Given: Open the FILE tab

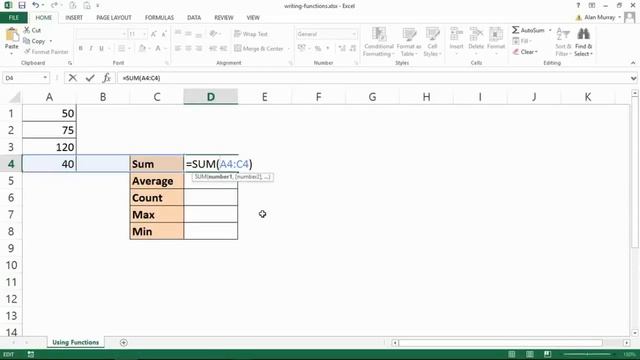Looking at the screenshot, I should pyautogui.click(x=13, y=18).
